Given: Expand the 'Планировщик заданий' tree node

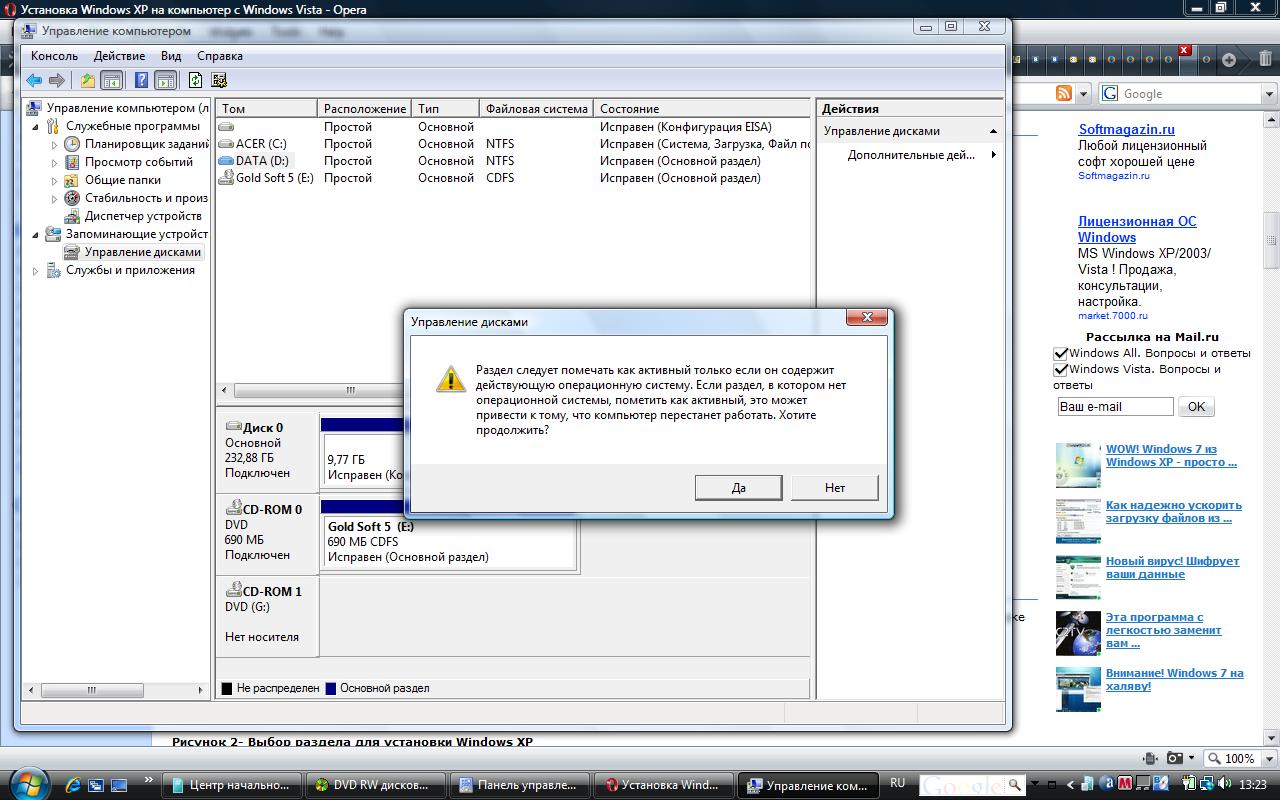Looking at the screenshot, I should (x=55, y=144).
